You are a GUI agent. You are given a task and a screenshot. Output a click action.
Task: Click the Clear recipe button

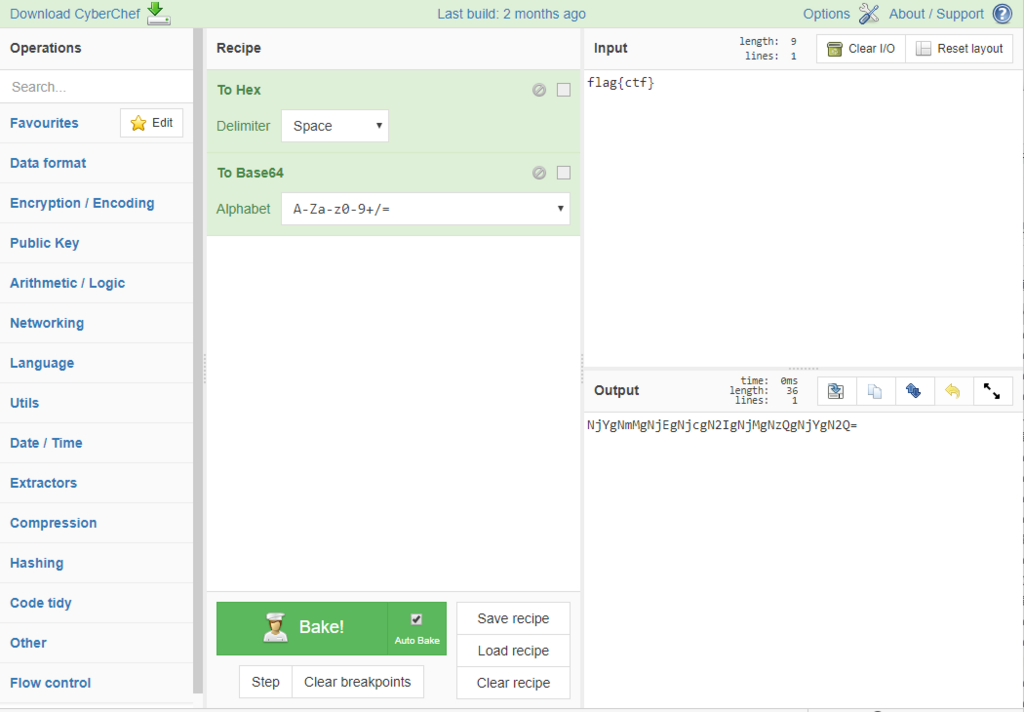[513, 683]
